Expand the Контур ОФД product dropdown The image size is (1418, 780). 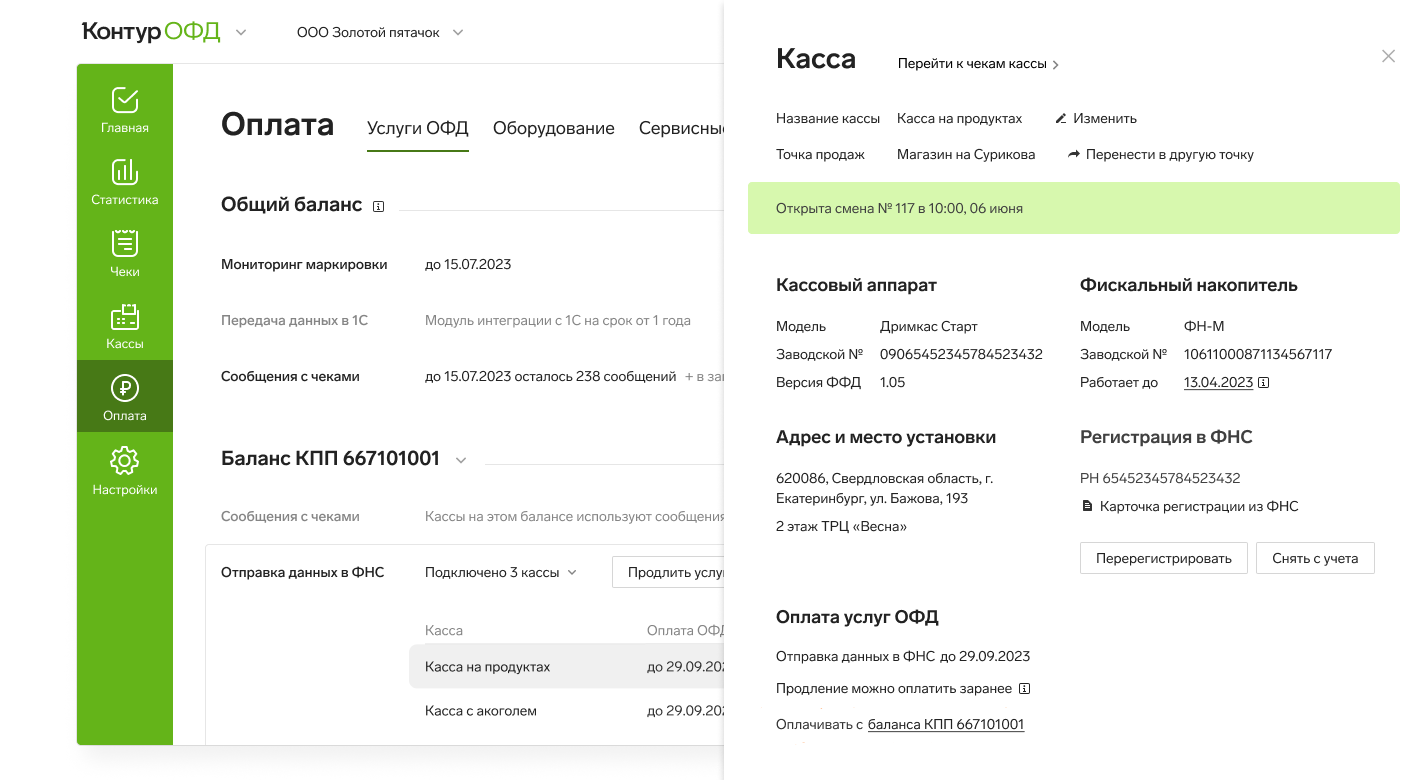(241, 32)
